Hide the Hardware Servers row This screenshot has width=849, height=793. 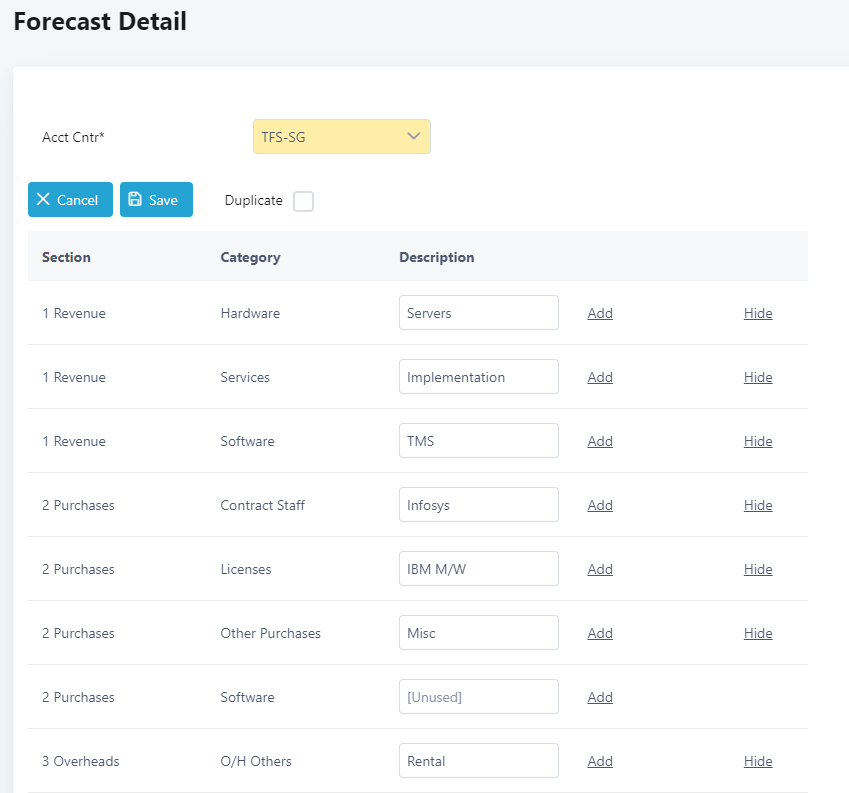coord(758,313)
